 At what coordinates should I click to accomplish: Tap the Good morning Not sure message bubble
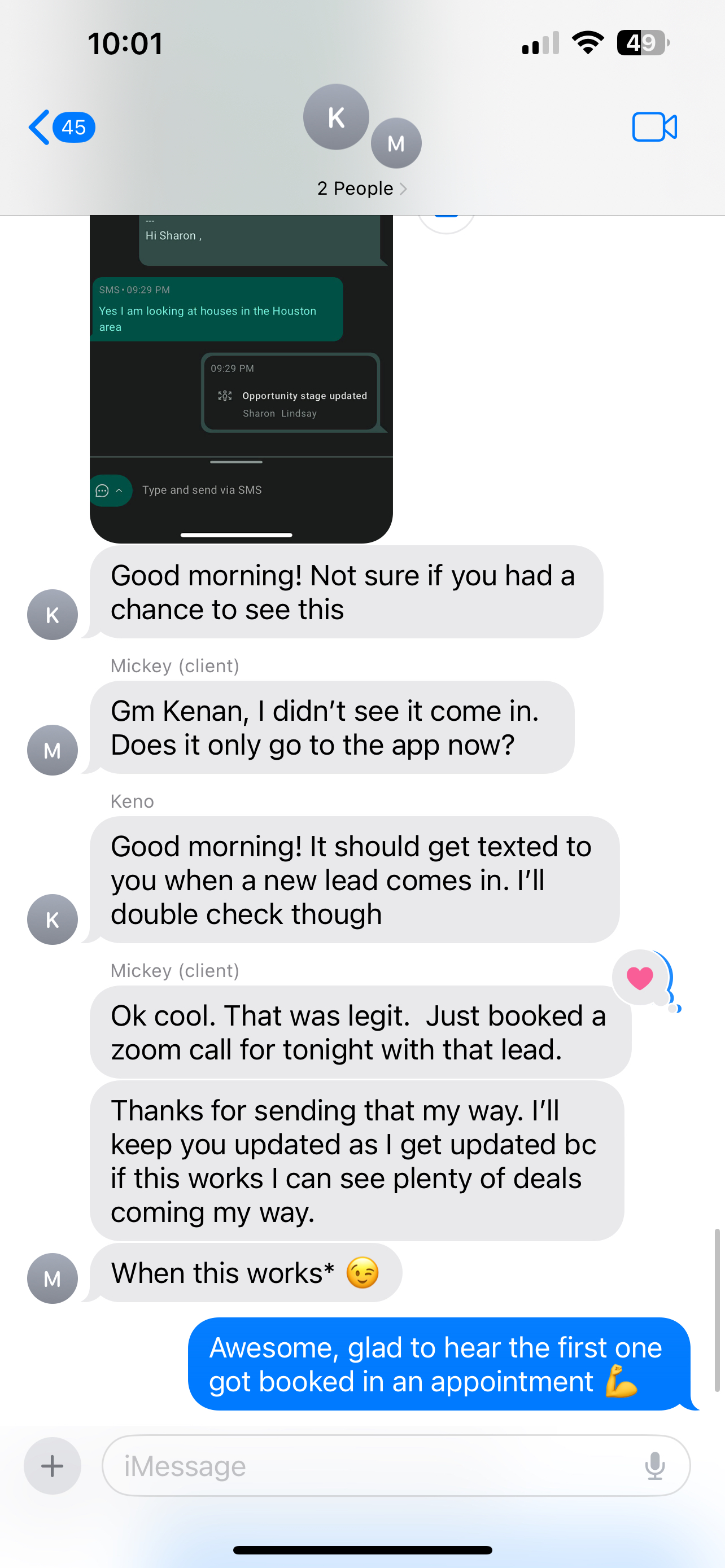(x=346, y=592)
